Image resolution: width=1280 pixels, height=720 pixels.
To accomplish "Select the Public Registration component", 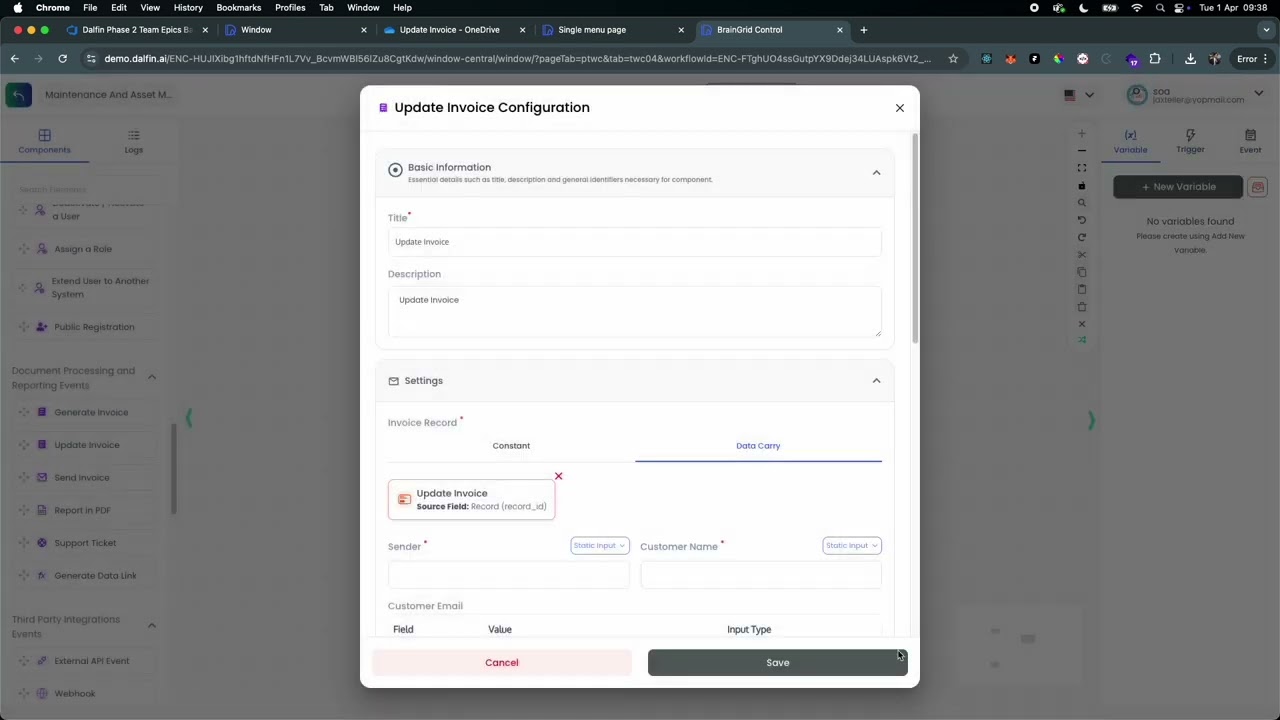I will pyautogui.click(x=94, y=327).
